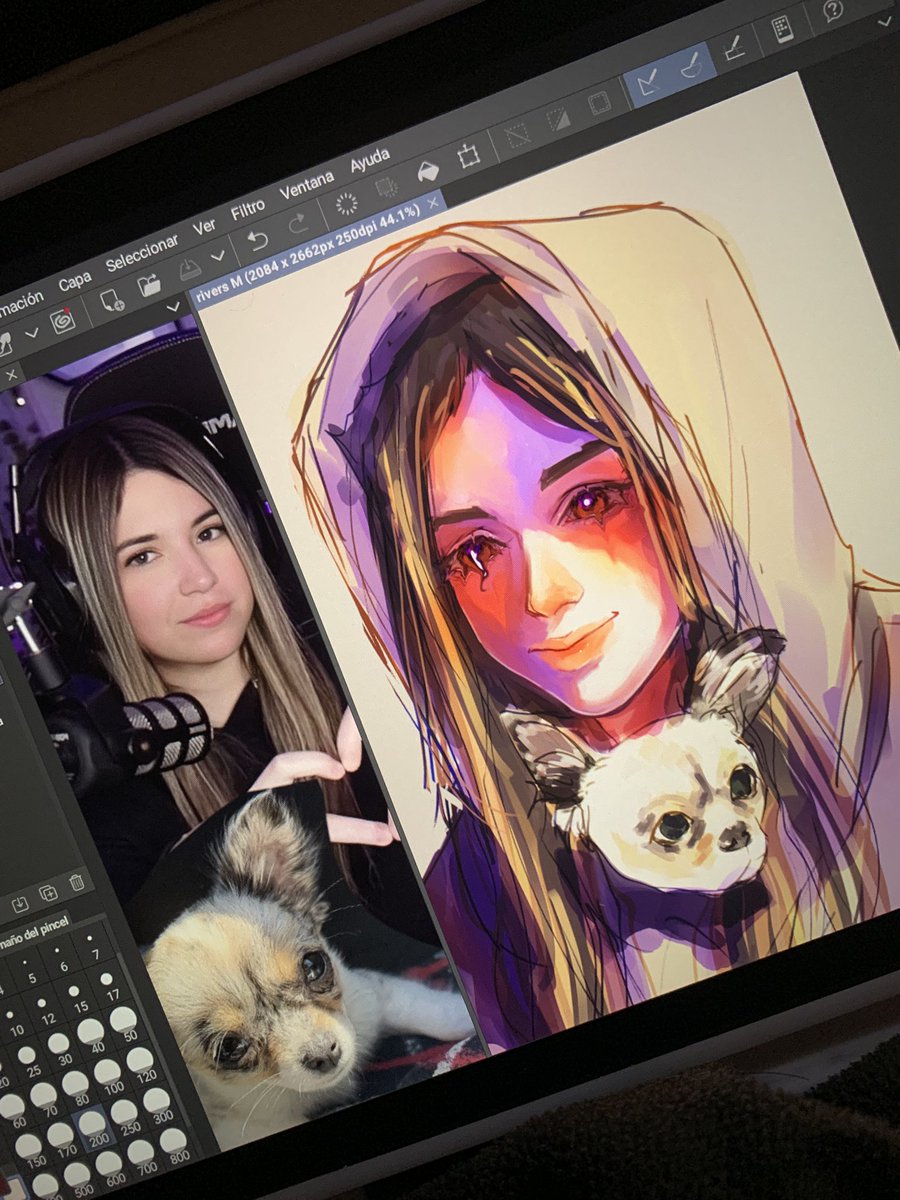Close the rivers M canvas tab

(433, 202)
